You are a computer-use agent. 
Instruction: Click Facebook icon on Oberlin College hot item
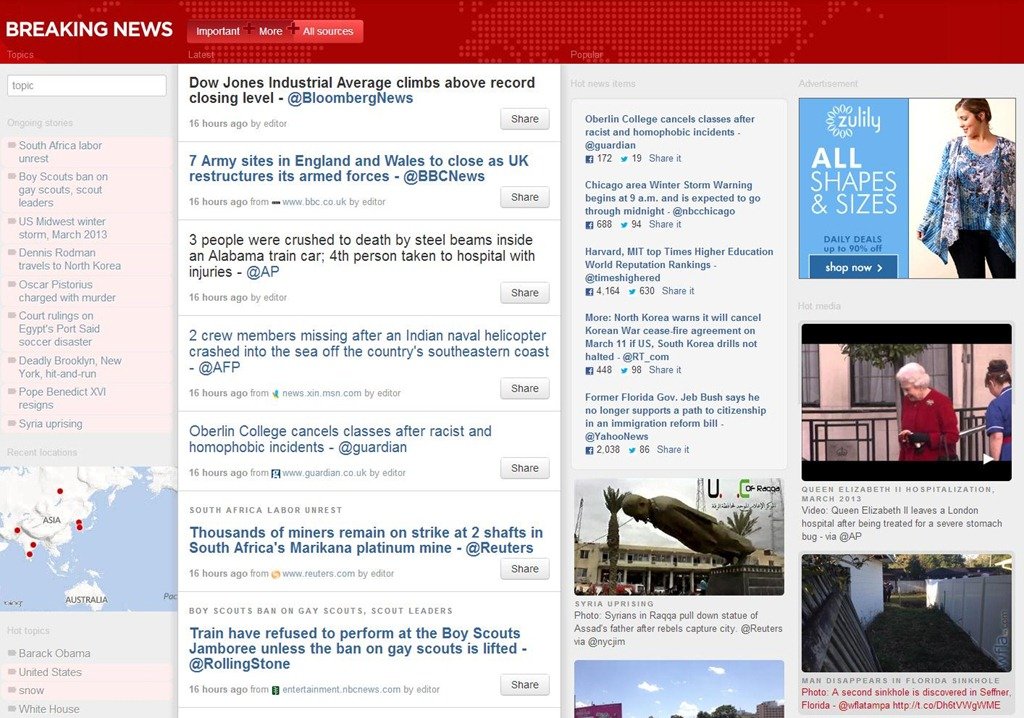590,159
